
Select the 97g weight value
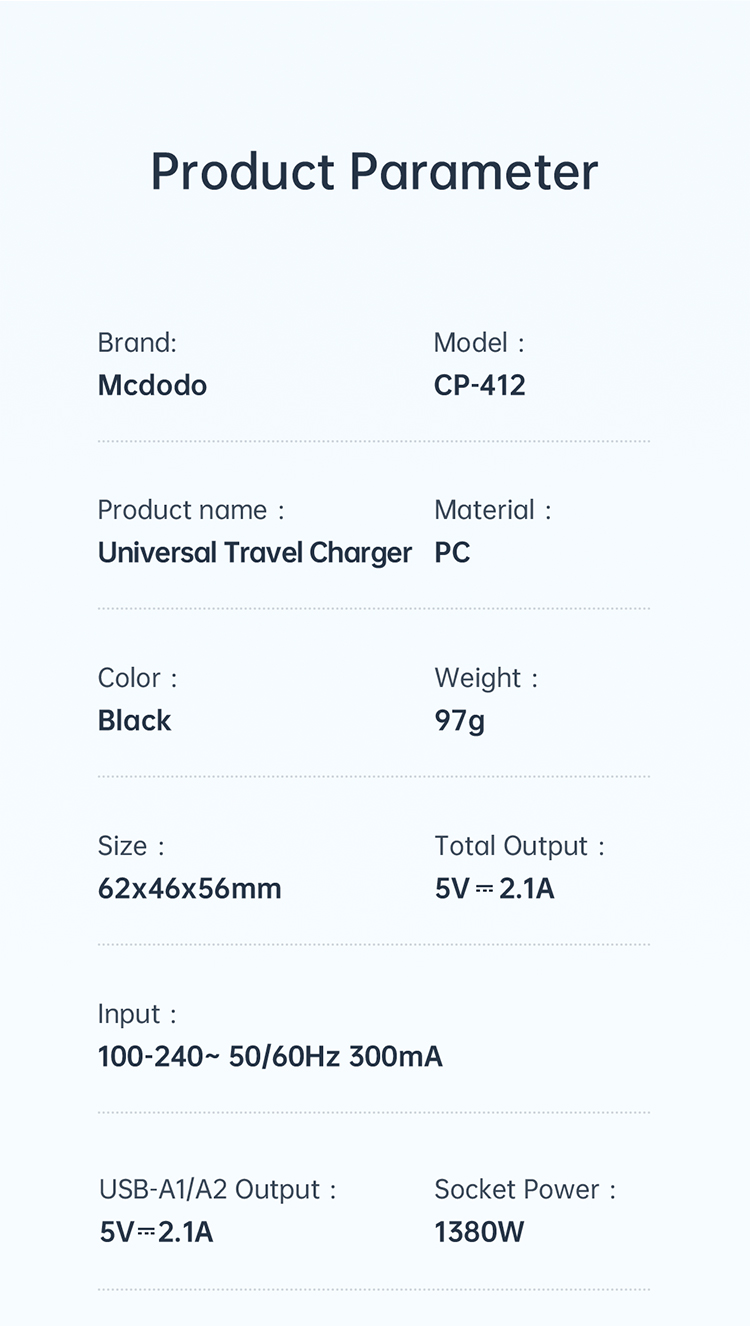[460, 721]
